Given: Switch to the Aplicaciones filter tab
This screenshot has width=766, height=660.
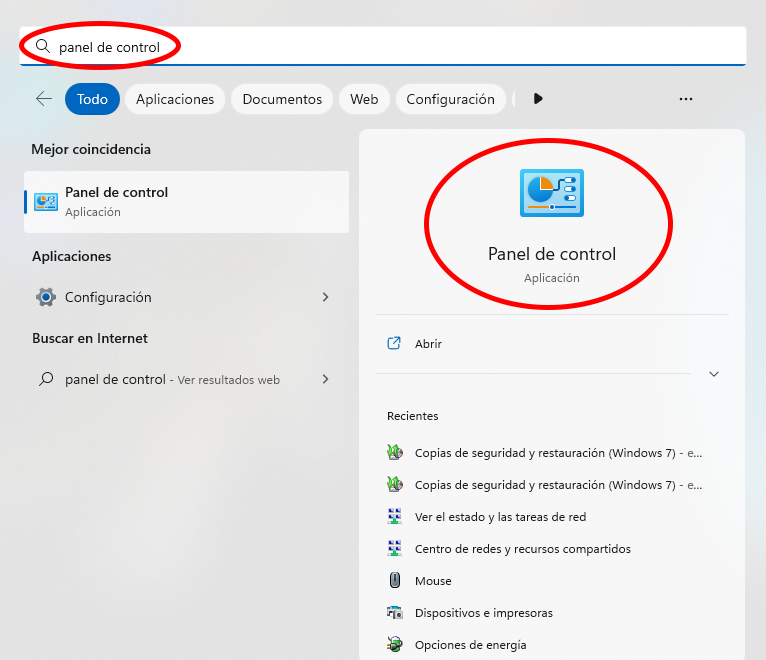Looking at the screenshot, I should pos(175,99).
